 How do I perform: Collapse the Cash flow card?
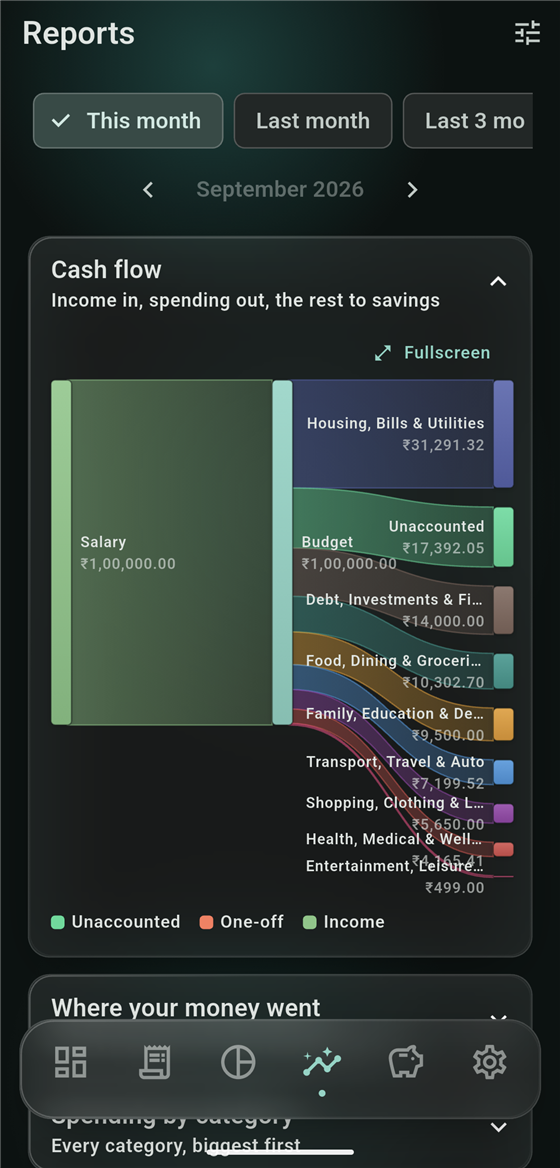point(498,282)
